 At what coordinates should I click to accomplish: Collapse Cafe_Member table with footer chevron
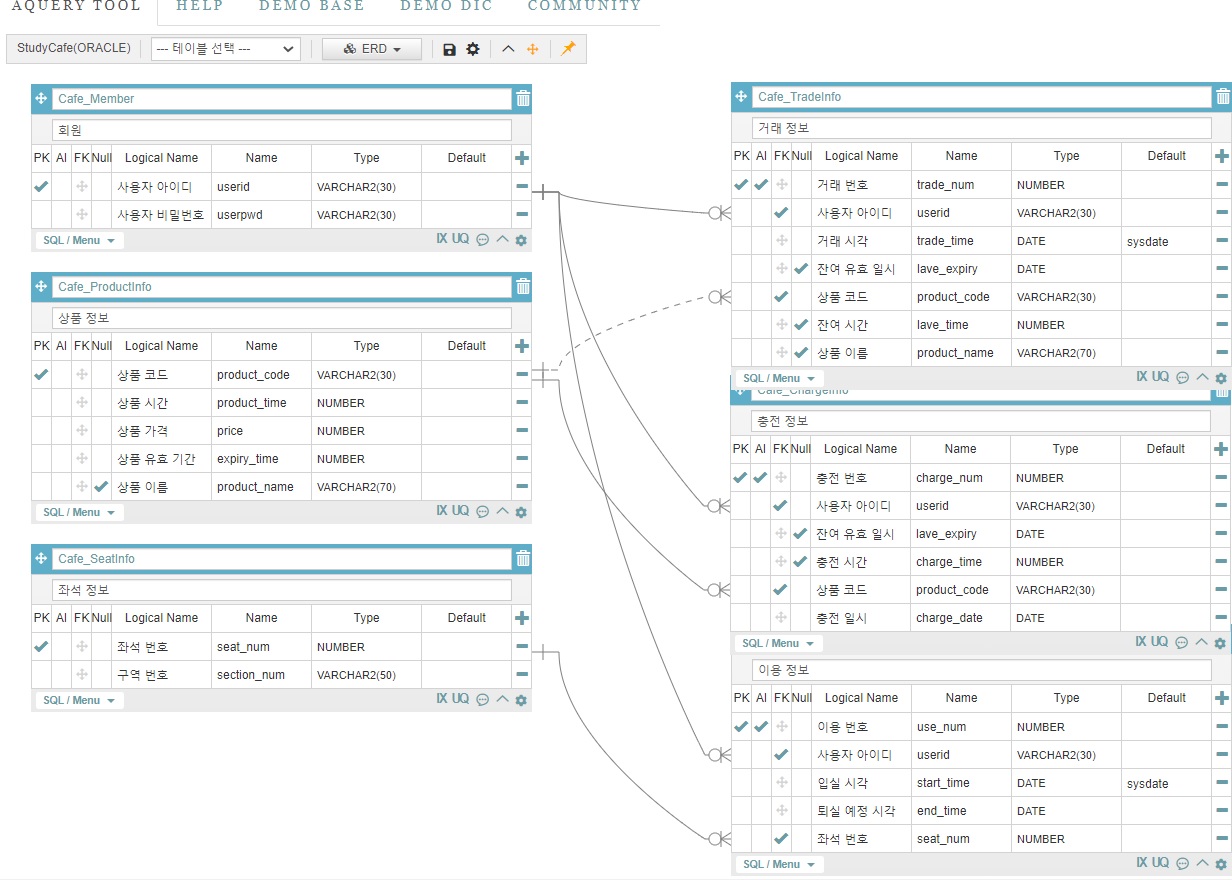click(x=503, y=239)
